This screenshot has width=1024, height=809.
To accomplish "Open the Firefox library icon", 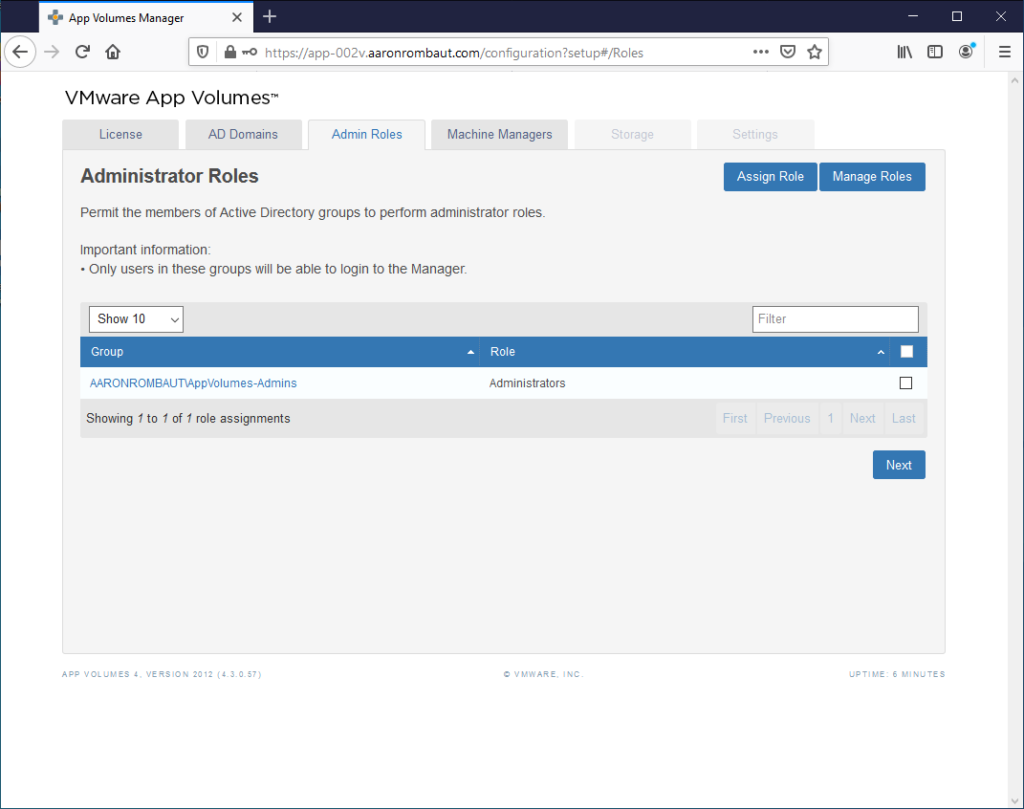I will (x=904, y=52).
